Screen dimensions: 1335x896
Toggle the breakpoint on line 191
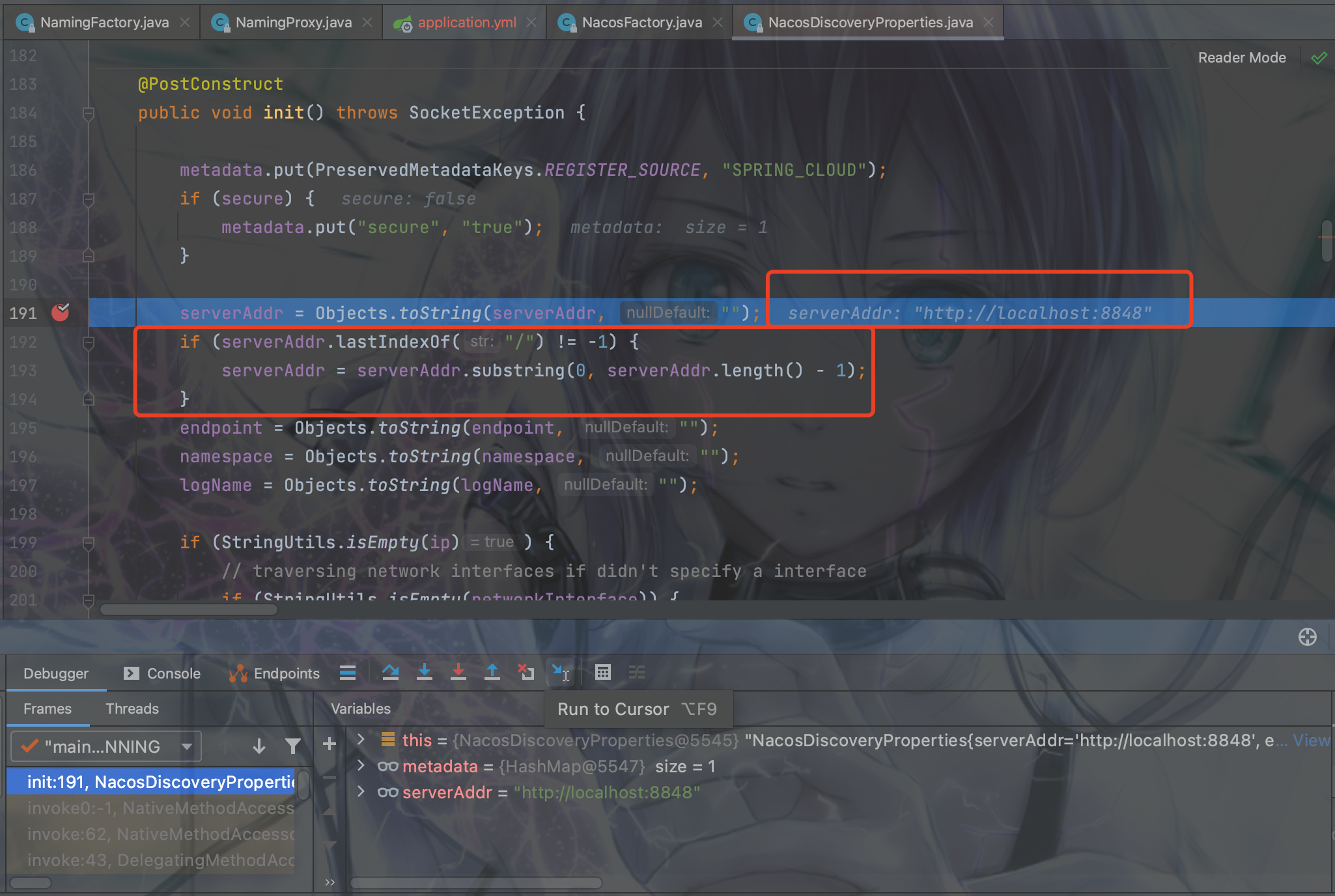tap(61, 313)
